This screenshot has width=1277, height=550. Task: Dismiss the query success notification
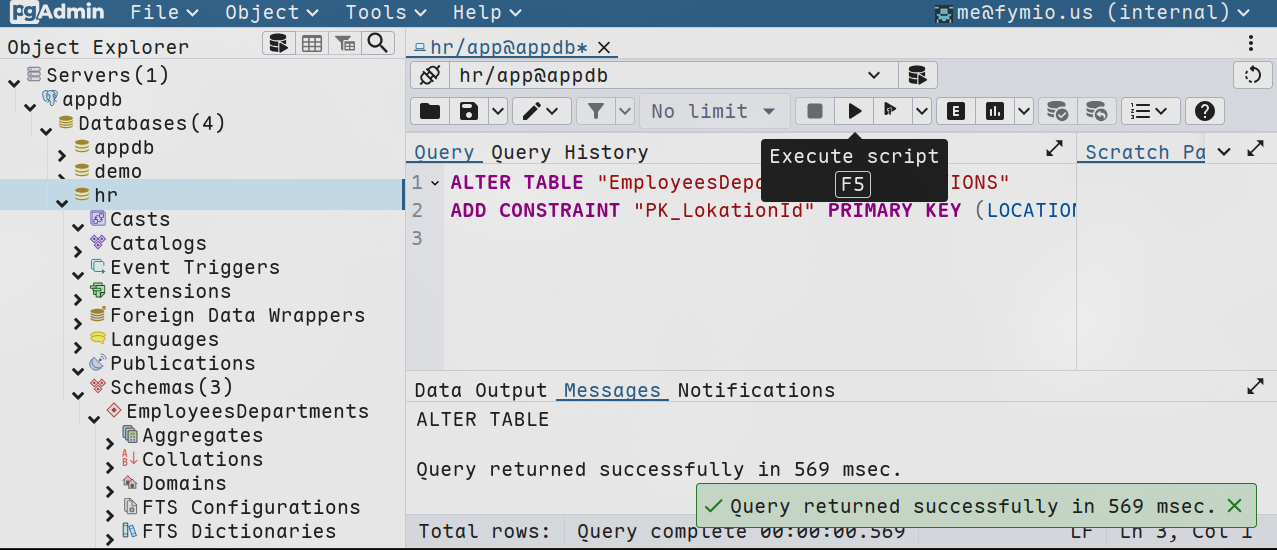pos(1234,506)
